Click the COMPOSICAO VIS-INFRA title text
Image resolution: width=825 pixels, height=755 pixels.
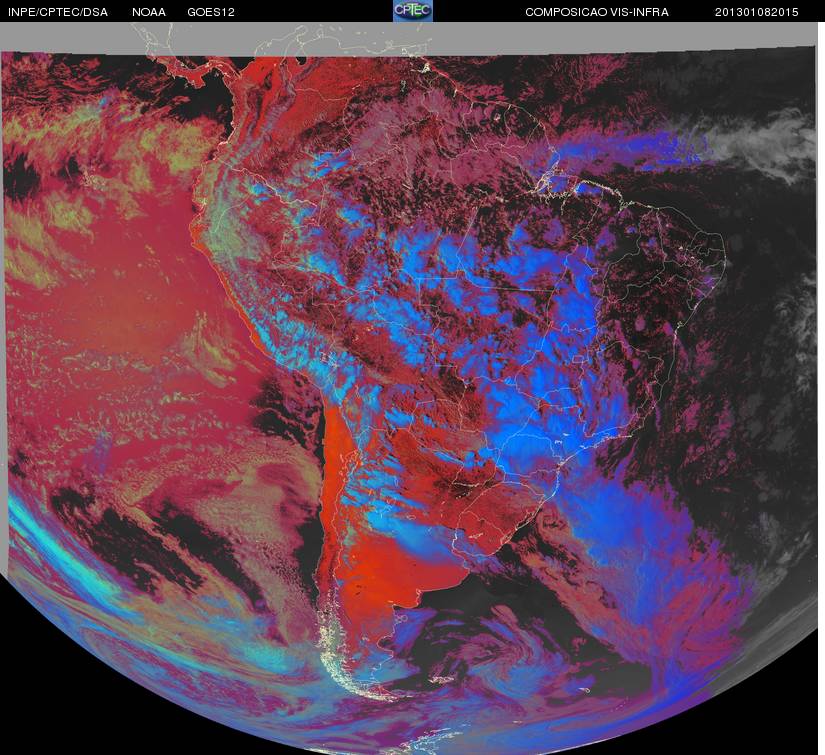click(597, 12)
